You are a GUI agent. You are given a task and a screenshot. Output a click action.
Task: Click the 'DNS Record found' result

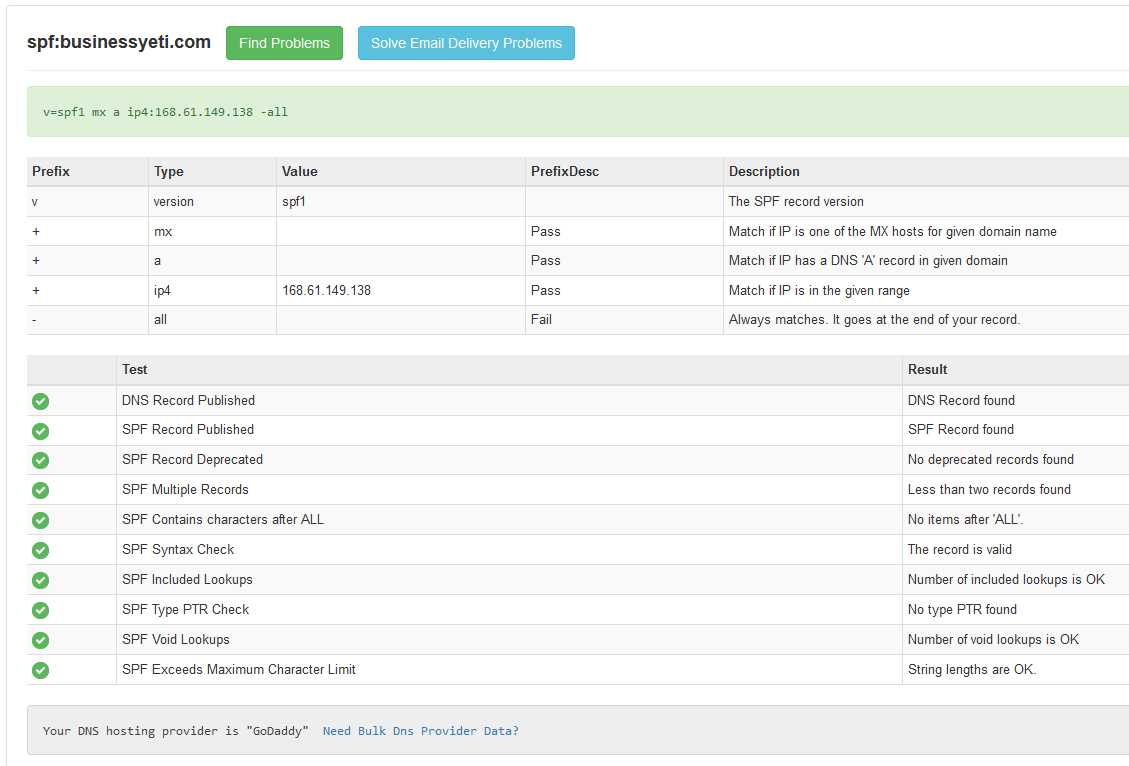coord(961,400)
